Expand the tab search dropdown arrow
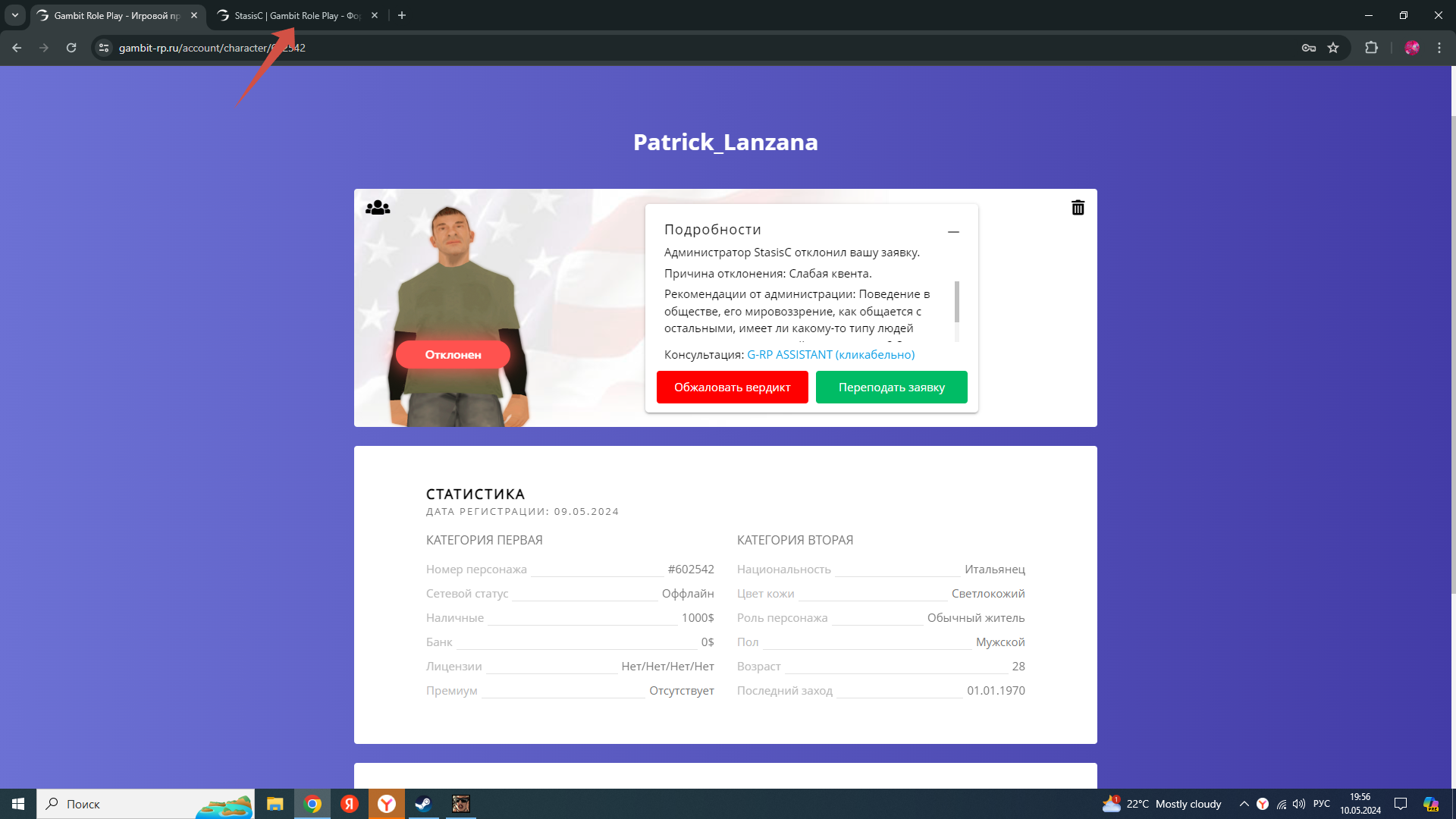Viewport: 1456px width, 819px height. pos(14,15)
